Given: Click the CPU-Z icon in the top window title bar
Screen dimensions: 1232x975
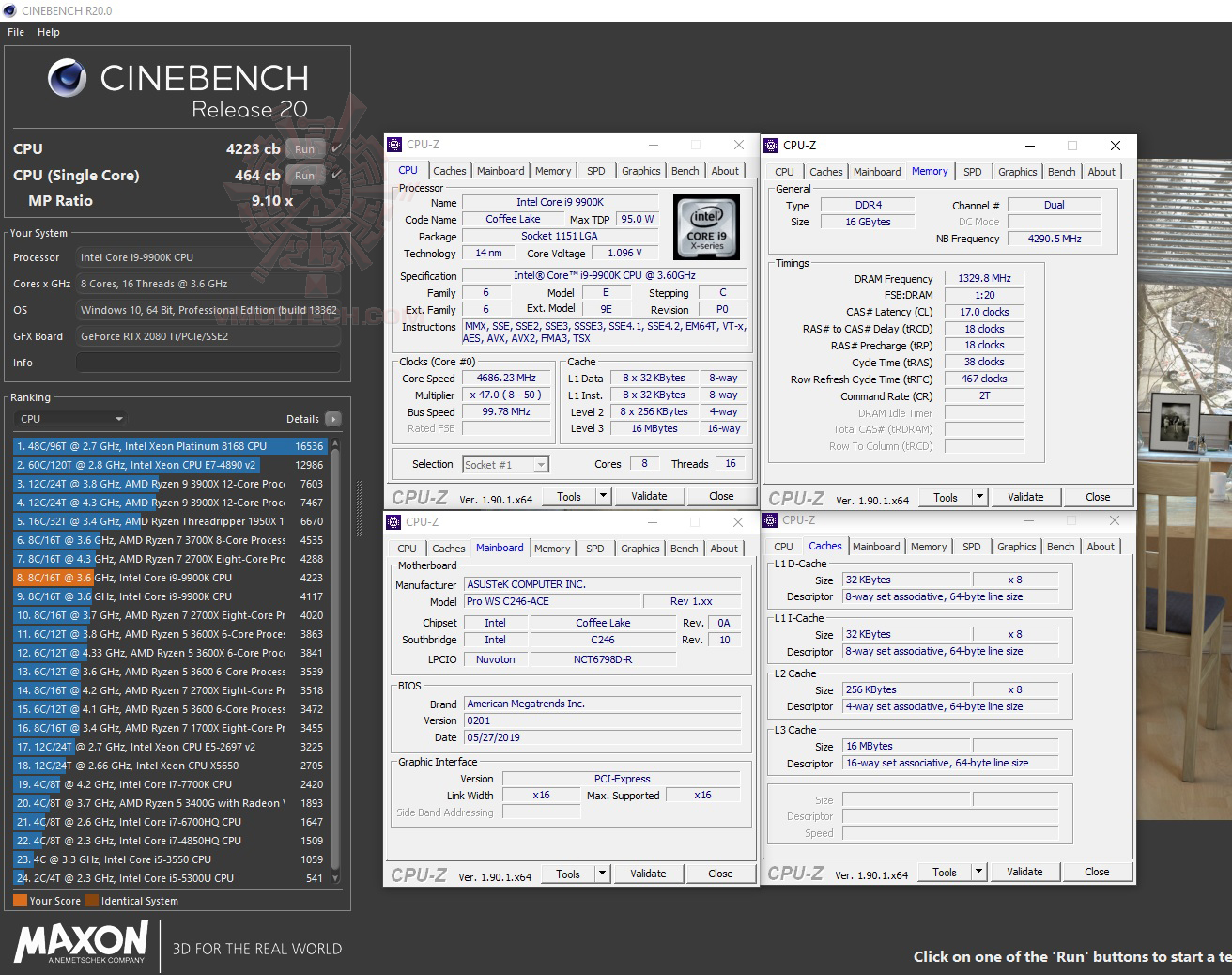Looking at the screenshot, I should (393, 144).
